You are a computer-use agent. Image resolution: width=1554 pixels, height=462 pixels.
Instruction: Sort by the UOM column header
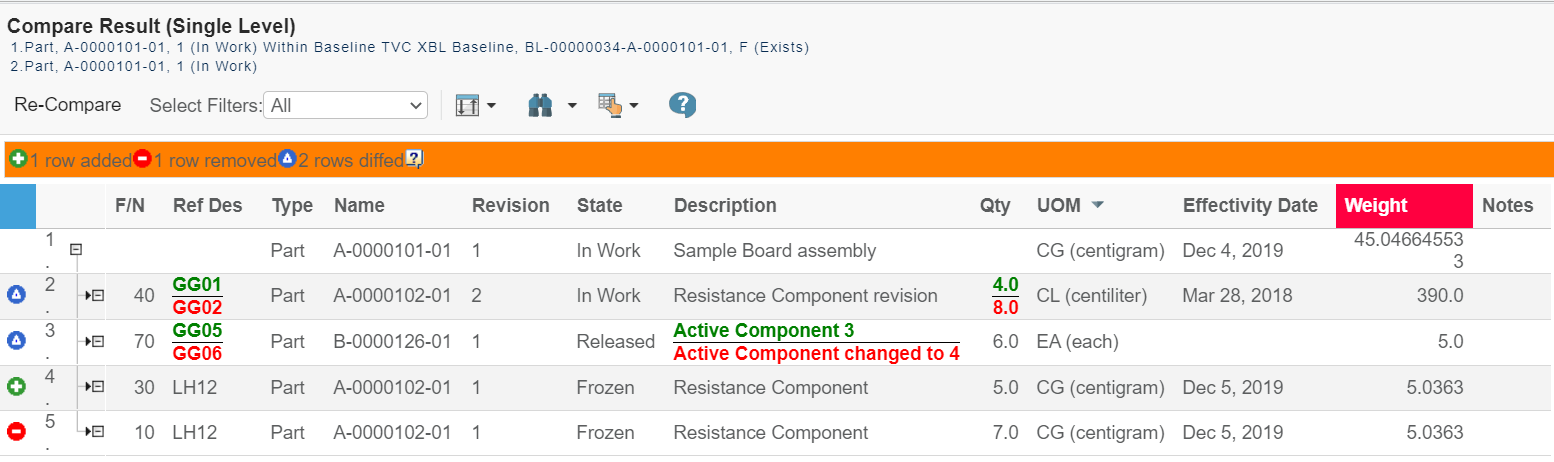click(1059, 205)
